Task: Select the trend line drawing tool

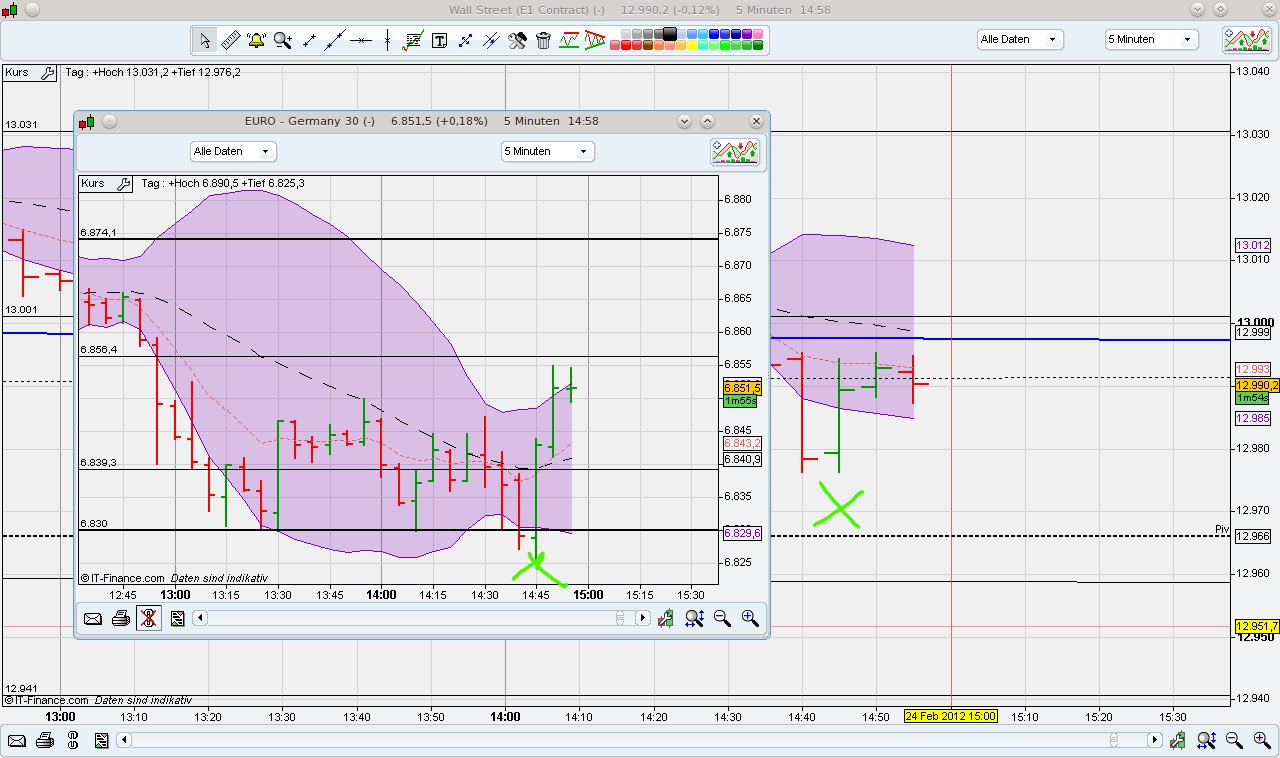Action: [x=333, y=40]
